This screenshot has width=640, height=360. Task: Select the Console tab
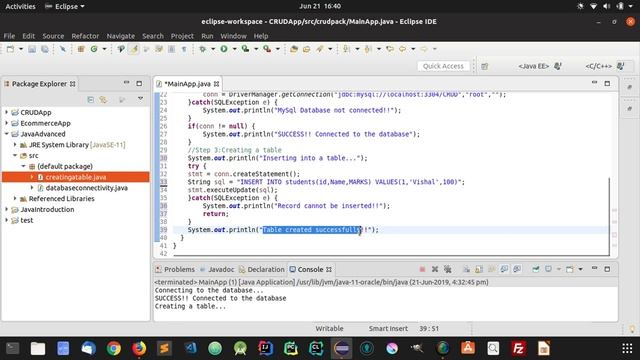(x=310, y=269)
